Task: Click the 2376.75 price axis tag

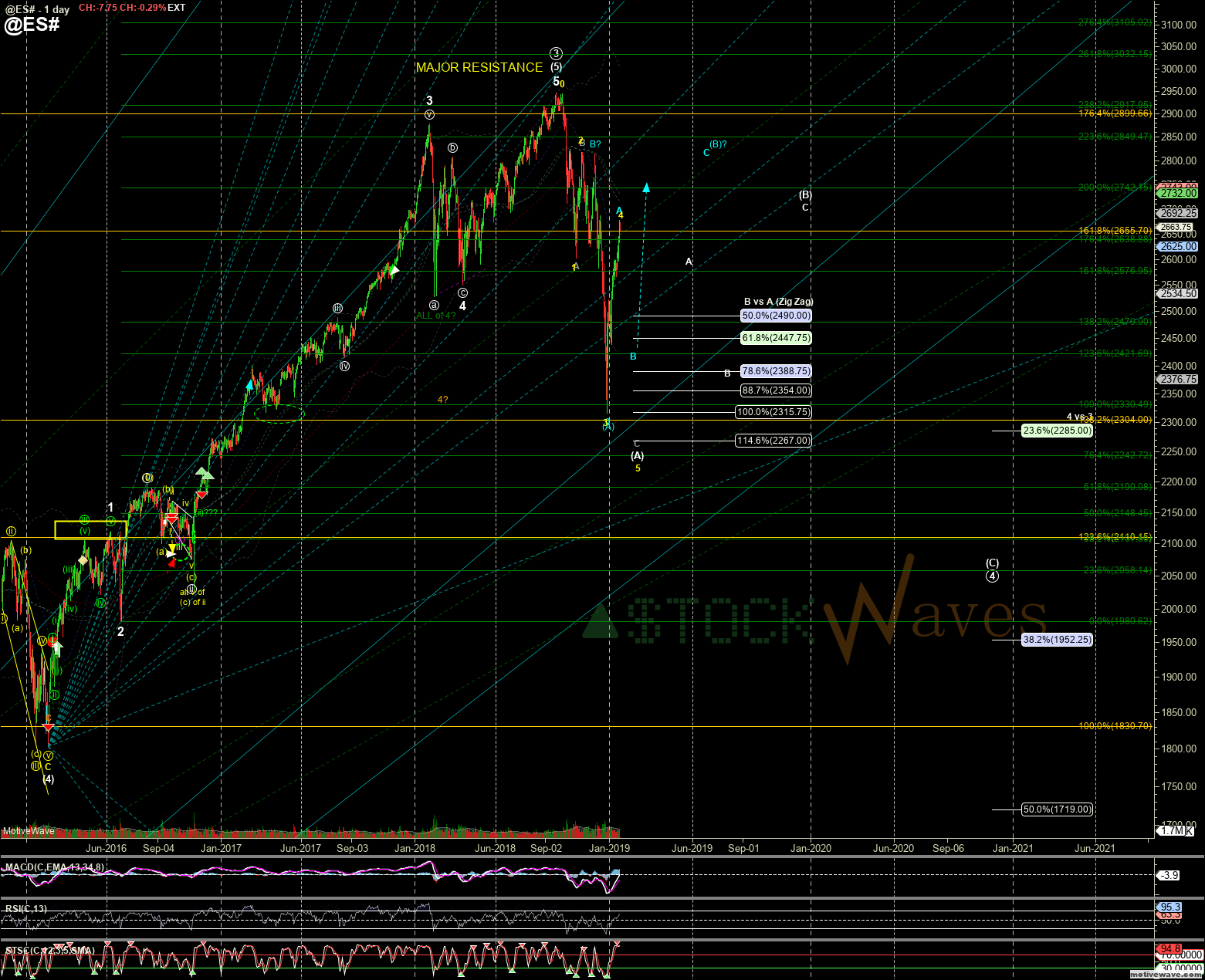Action: point(1176,380)
